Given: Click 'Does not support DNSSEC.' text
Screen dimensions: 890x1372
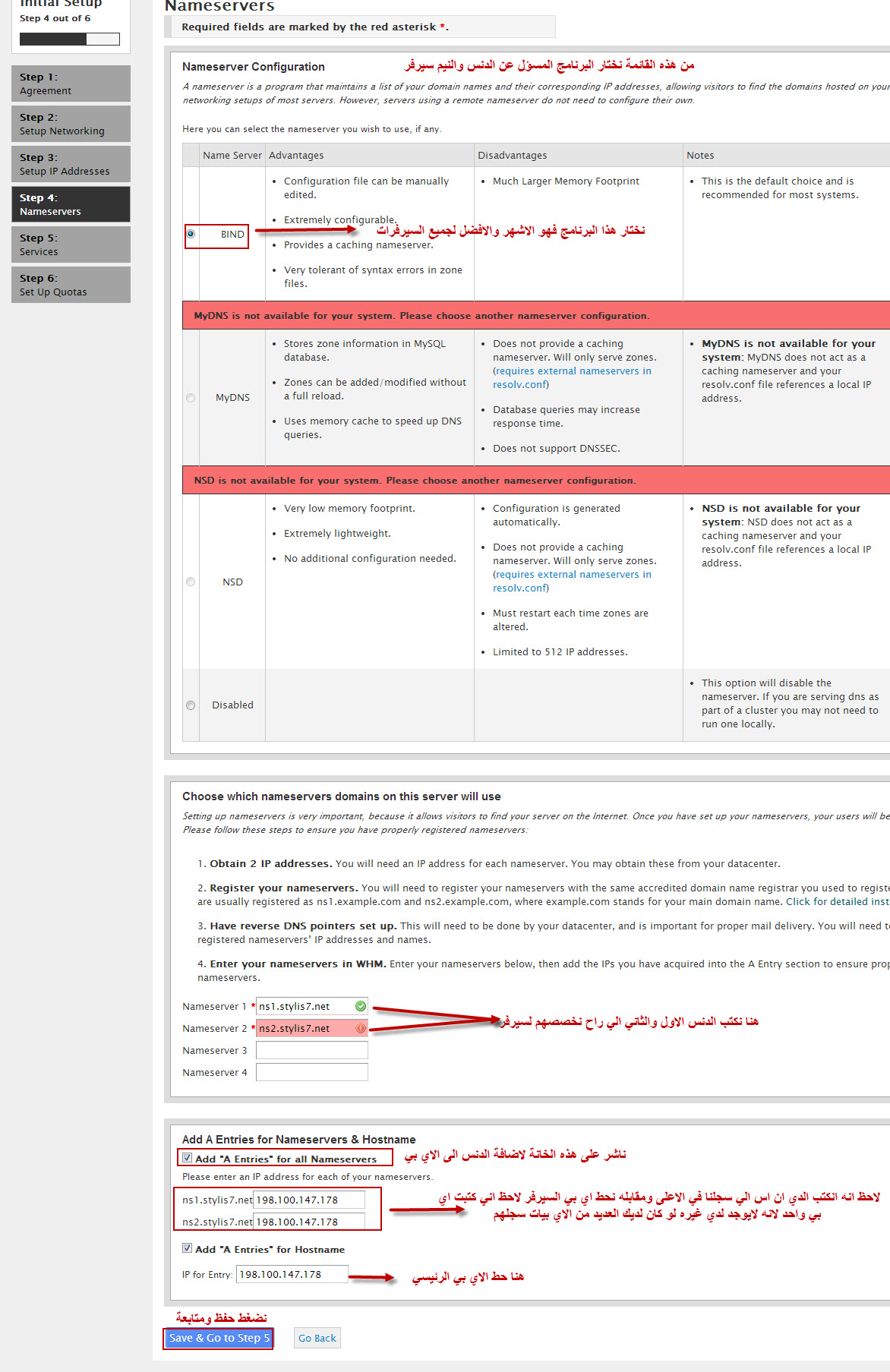Looking at the screenshot, I should (557, 448).
